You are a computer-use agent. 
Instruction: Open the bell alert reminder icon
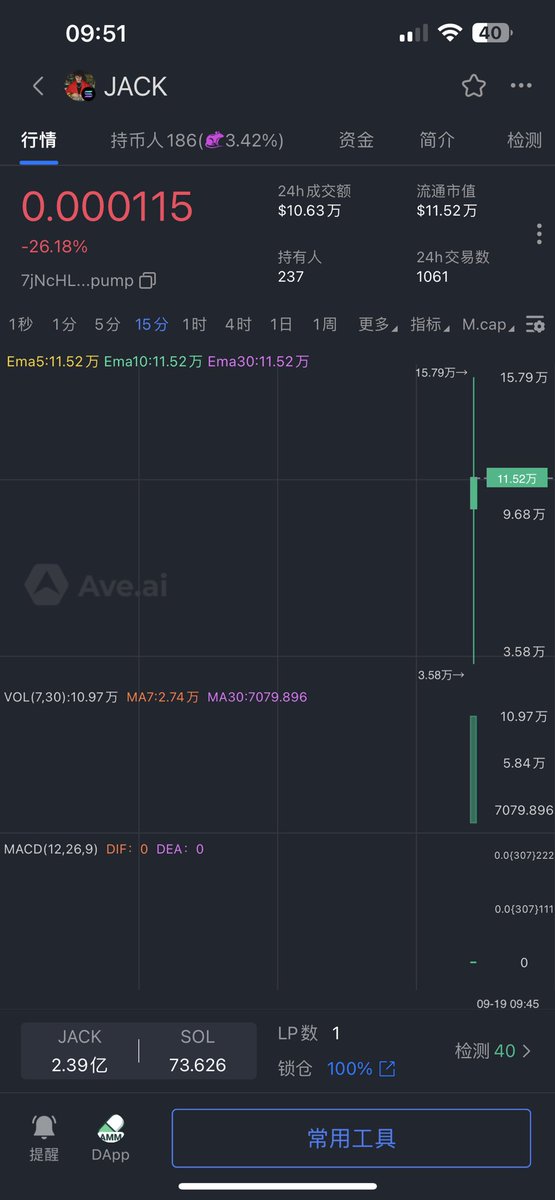coord(44,1127)
